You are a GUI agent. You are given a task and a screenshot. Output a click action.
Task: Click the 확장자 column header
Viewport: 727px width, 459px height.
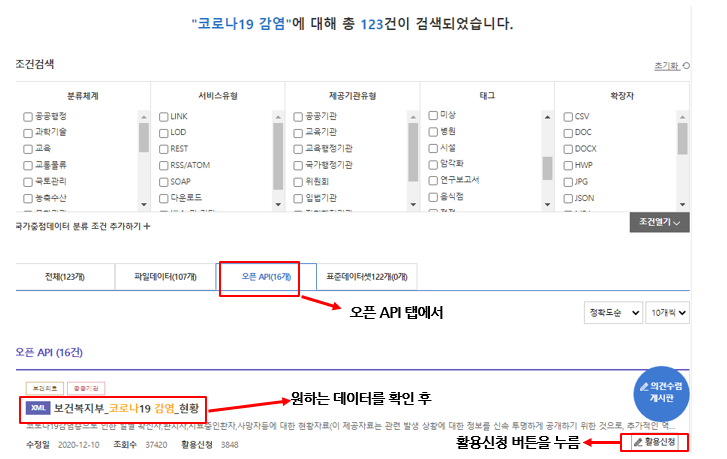coord(621,96)
